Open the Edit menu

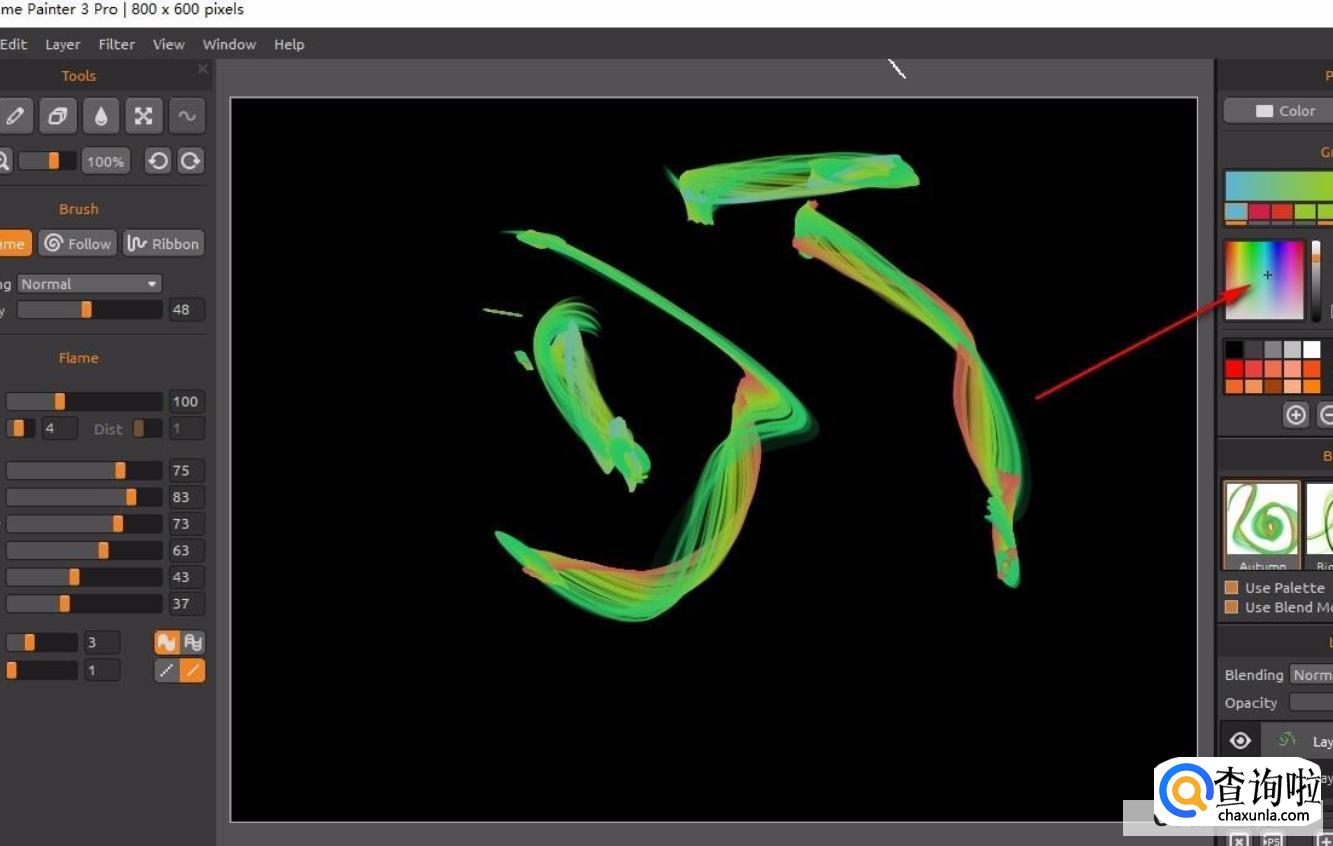[13, 44]
